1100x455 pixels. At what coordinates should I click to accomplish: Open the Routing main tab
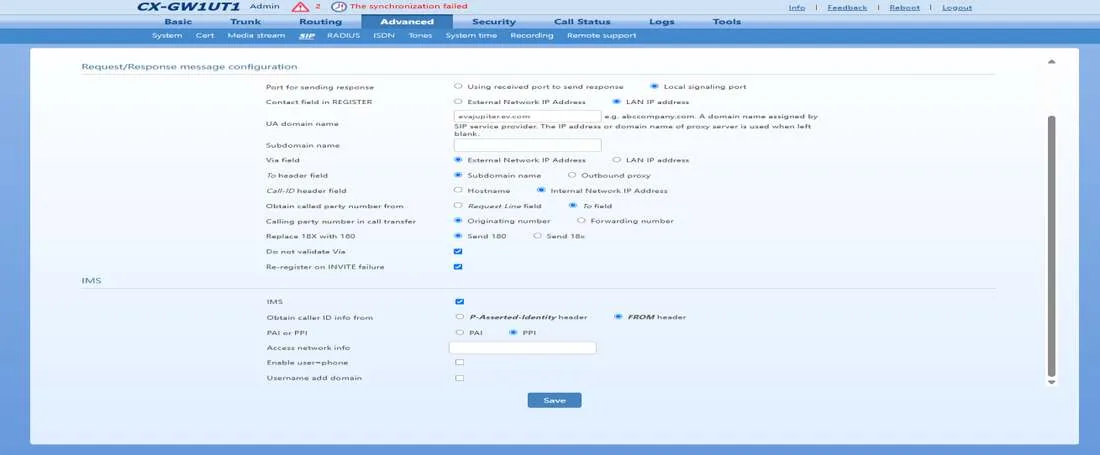[x=321, y=22]
